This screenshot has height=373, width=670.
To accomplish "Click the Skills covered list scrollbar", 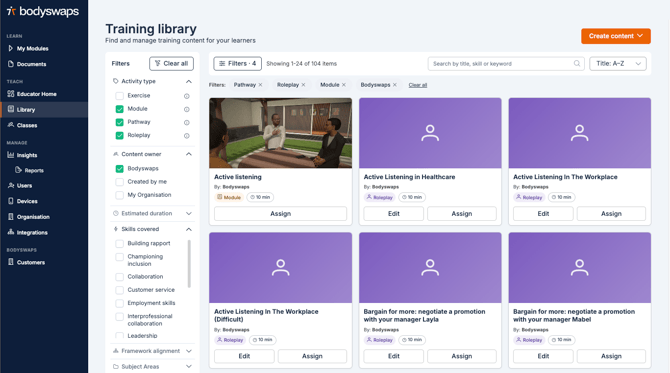I will tap(189, 264).
